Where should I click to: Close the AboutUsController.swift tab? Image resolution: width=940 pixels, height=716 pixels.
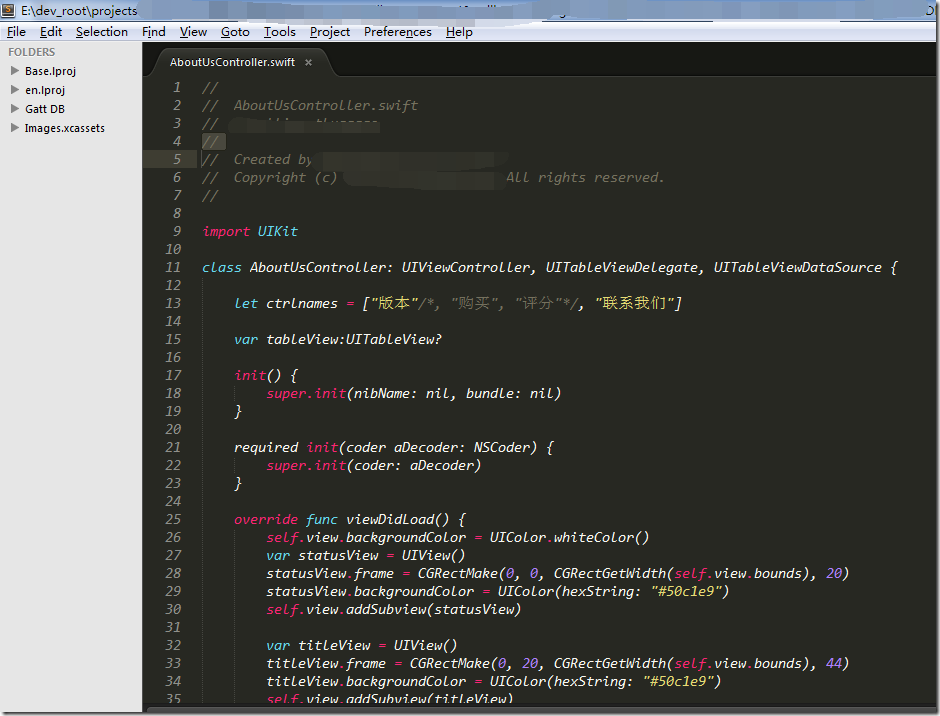[x=308, y=62]
